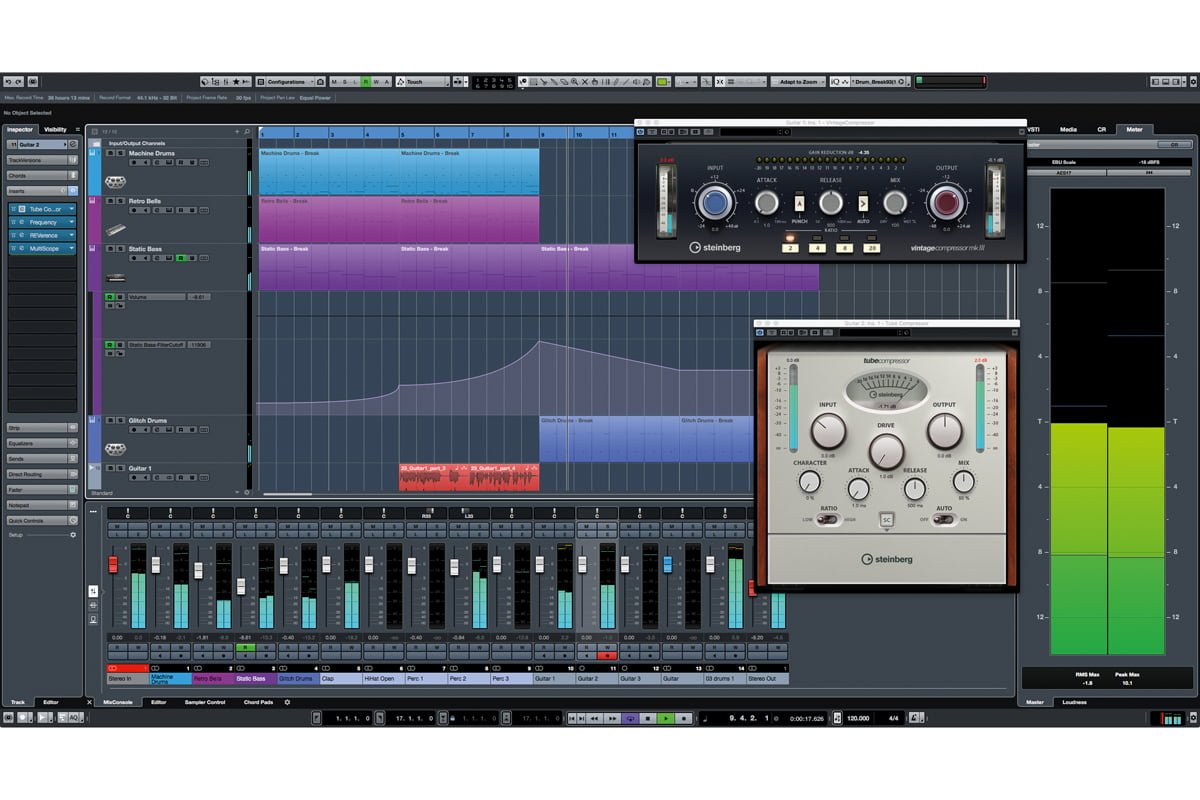Open the Frequency insert slot dropdown
Viewport: 1200px width, 800px height.
pyautogui.click(x=71, y=222)
